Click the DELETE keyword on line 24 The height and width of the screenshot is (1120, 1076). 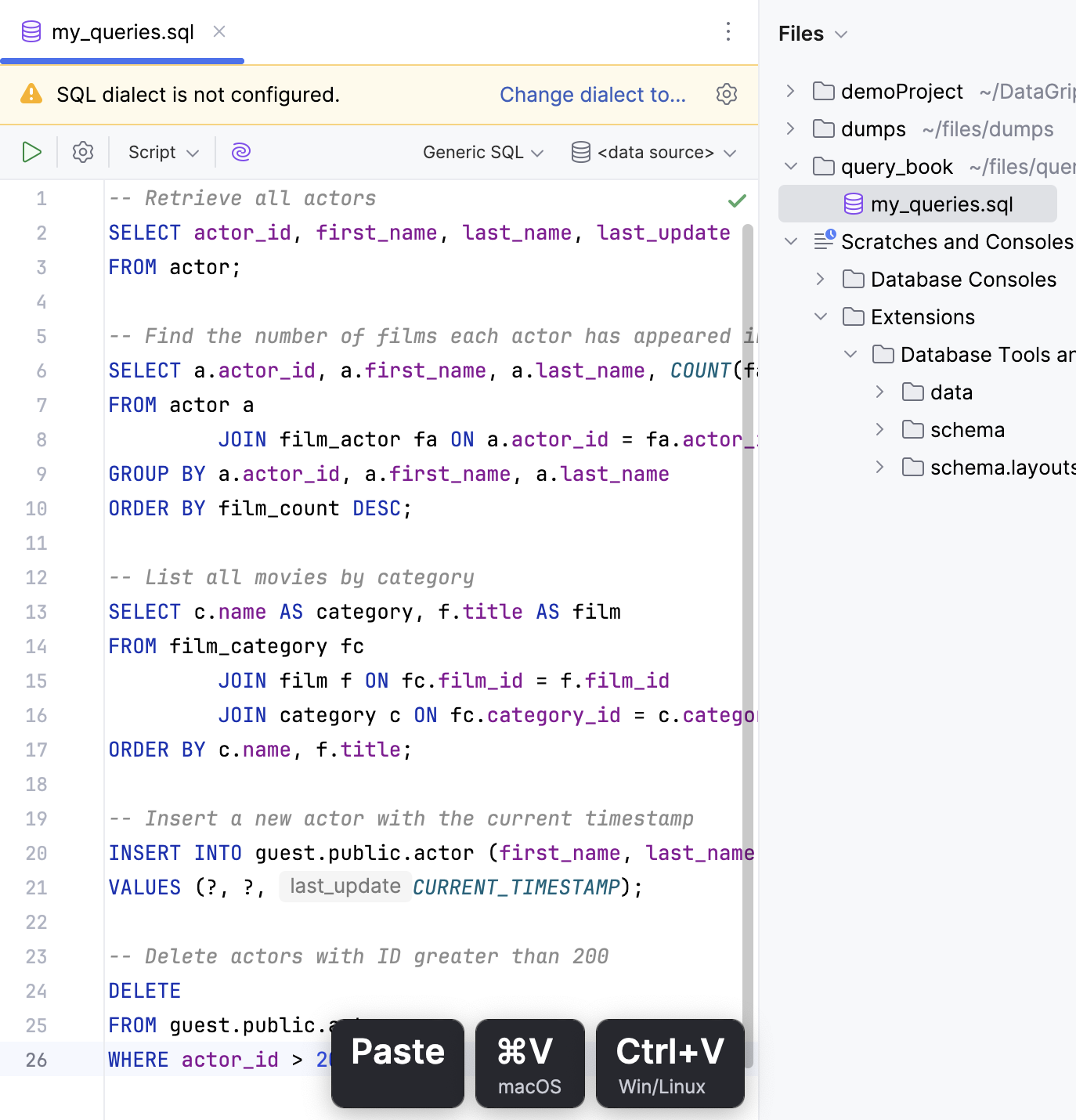coord(145,991)
